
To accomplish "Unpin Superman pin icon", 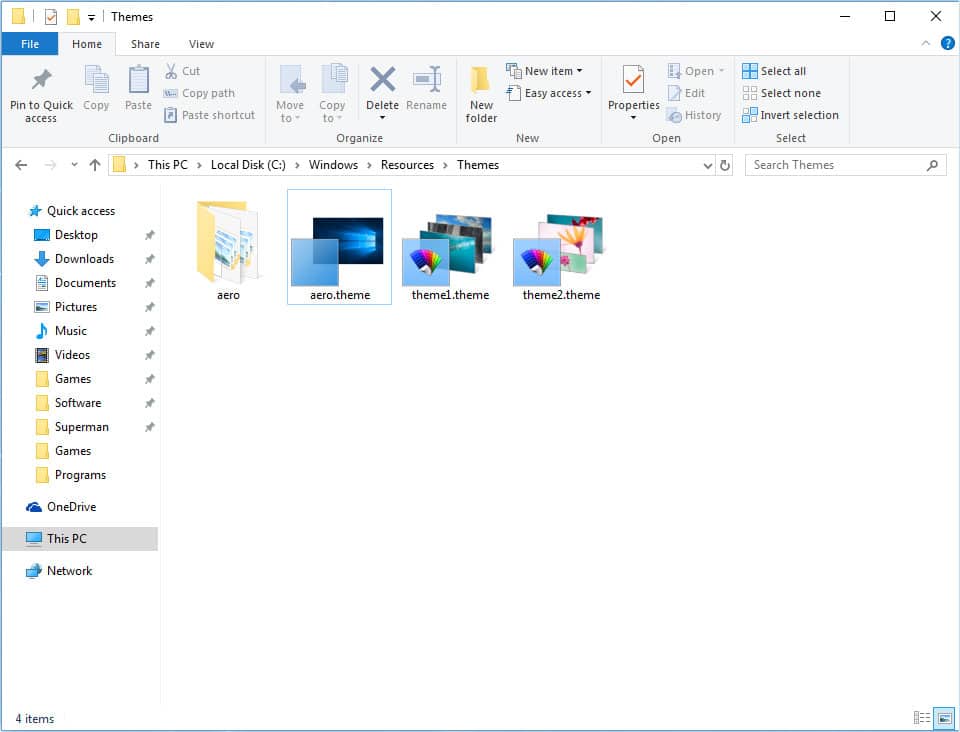I will (x=149, y=427).
